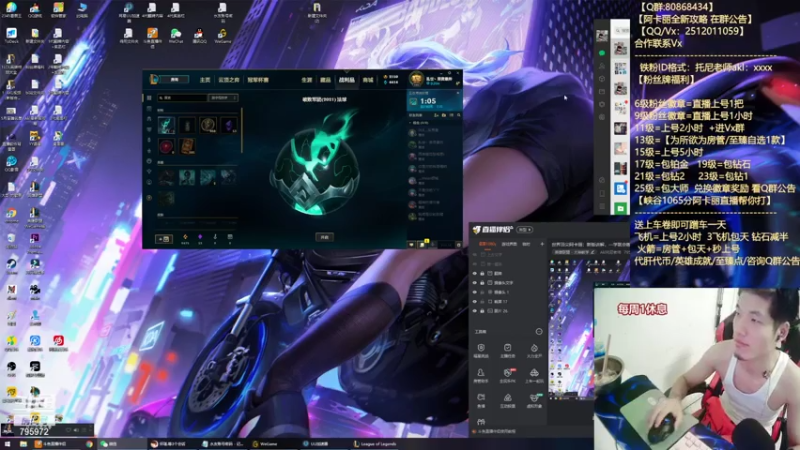Toggle visibility of the layer above 摄像头文字
Image resolution: width=800 pixels, height=450 pixels.
click(474, 273)
